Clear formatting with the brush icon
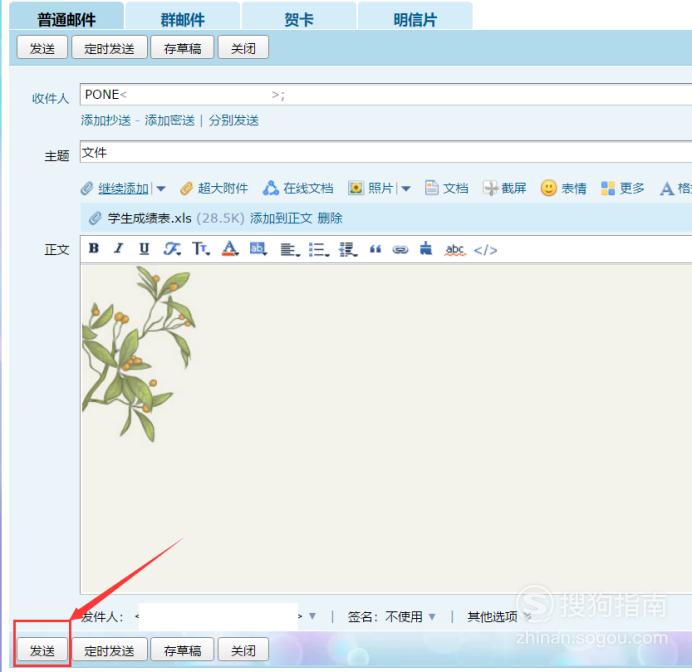 click(x=426, y=249)
